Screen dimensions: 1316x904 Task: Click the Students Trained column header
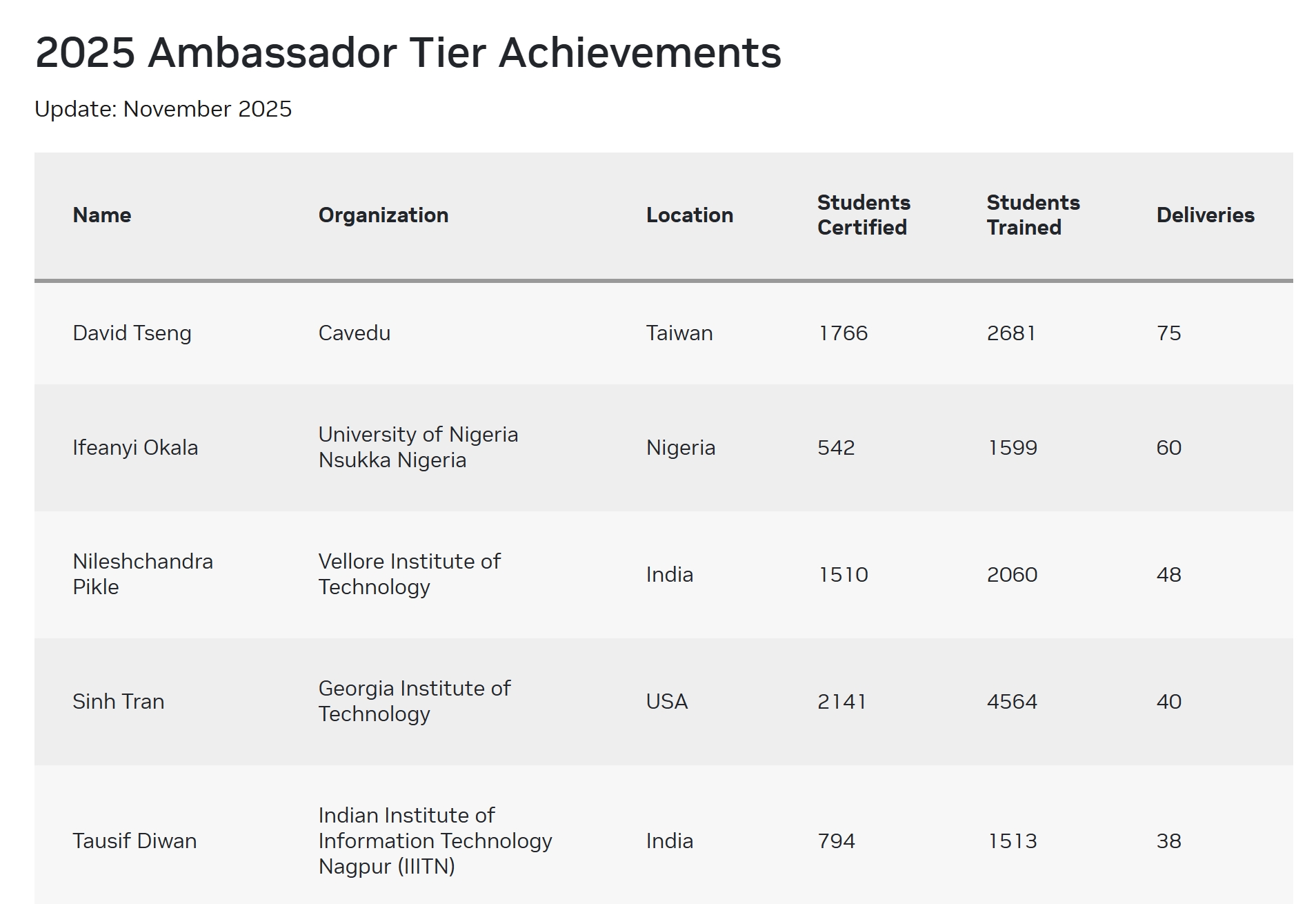[x=1033, y=215]
